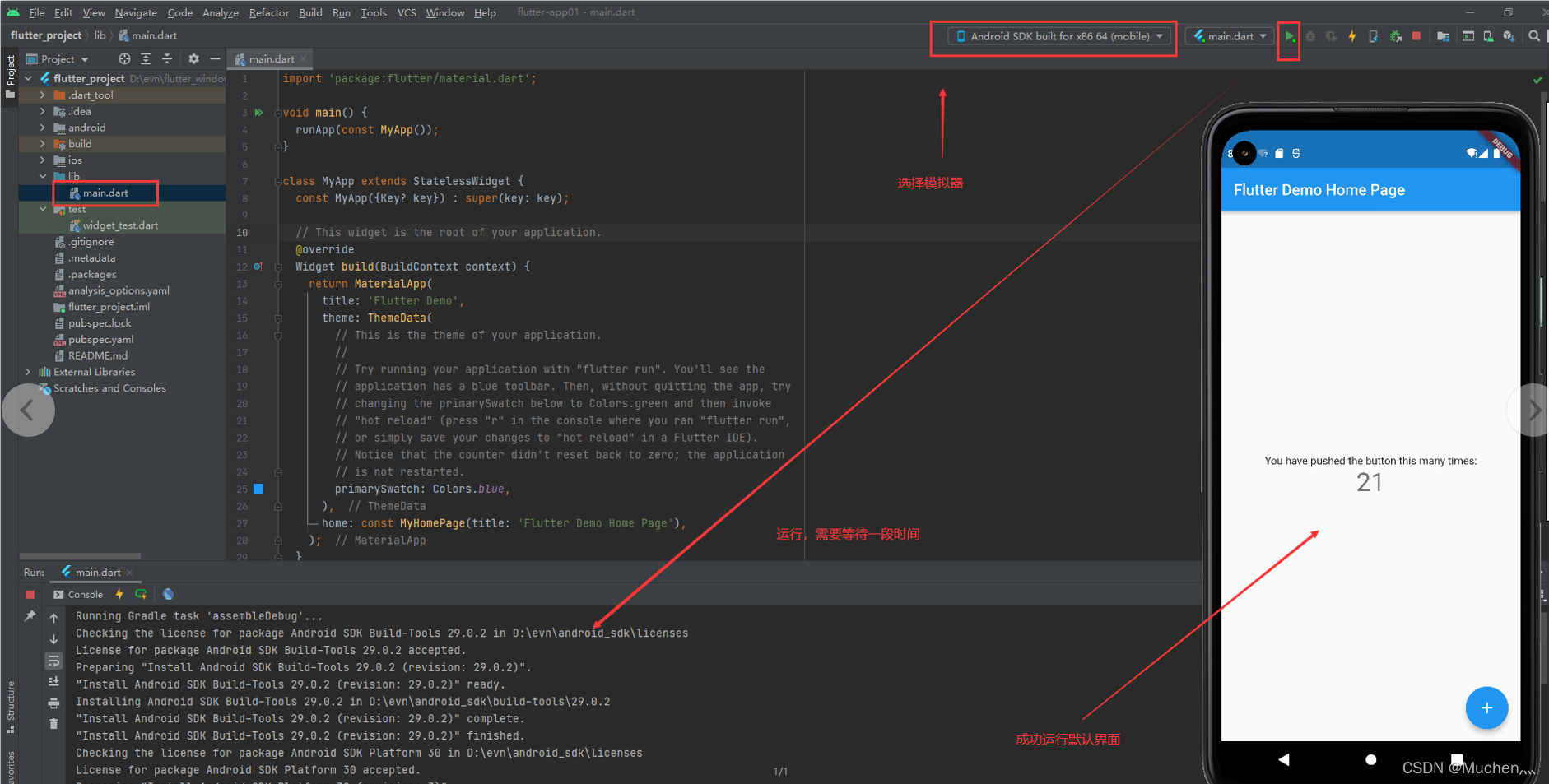The width and height of the screenshot is (1549, 784).
Task: Stop the running app with red square in top toolbar
Action: point(1416,37)
